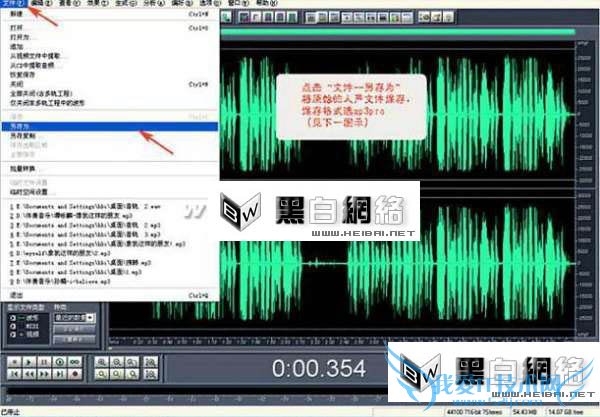Click the Zoom Out Horizontally magnifier icon
The height and width of the screenshot is (417, 600).
coord(117,362)
